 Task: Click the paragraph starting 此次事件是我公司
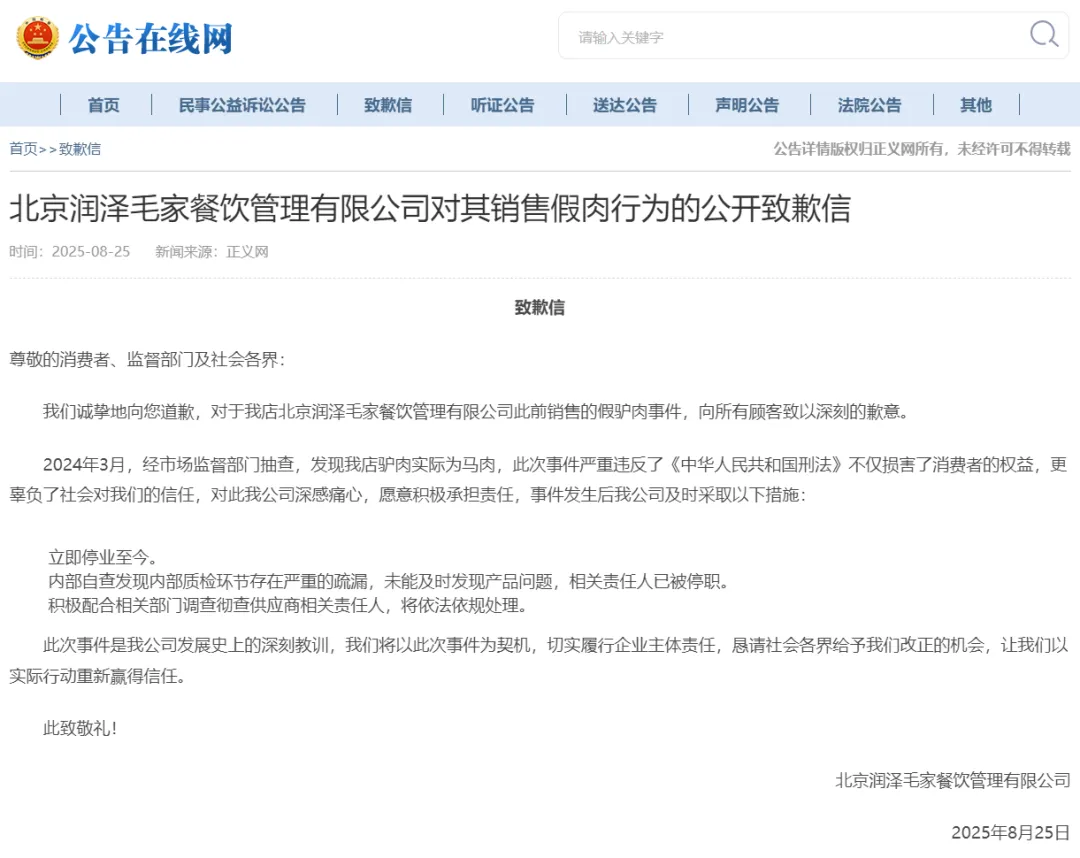[x=539, y=660]
